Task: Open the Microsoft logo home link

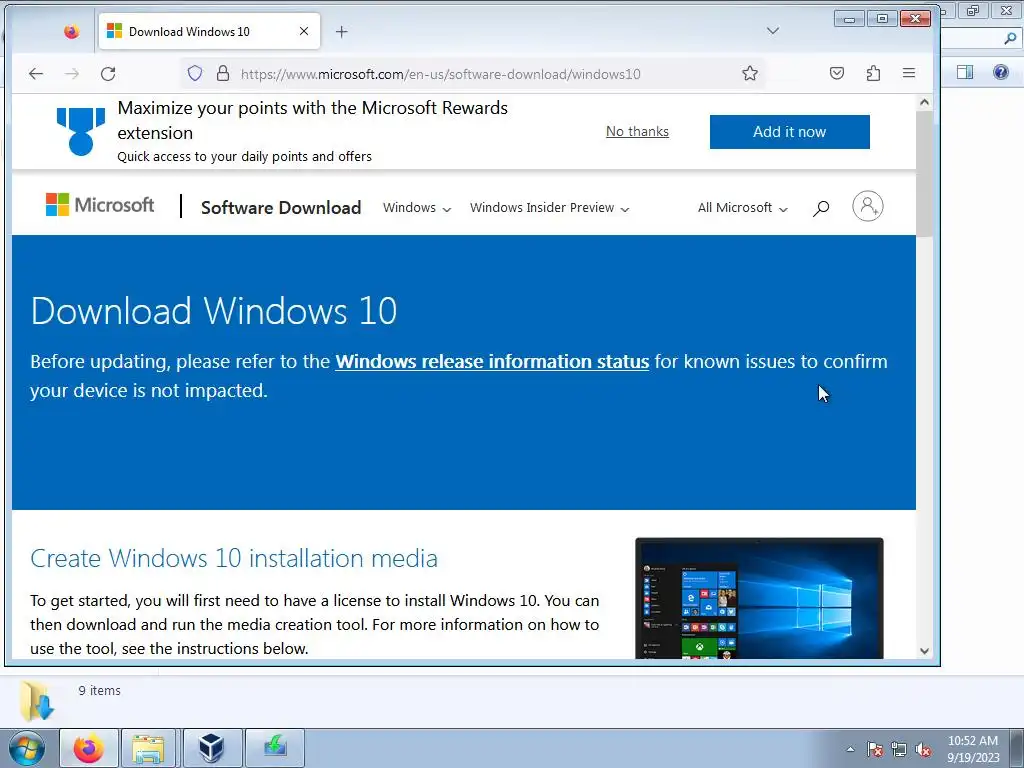Action: tap(100, 205)
